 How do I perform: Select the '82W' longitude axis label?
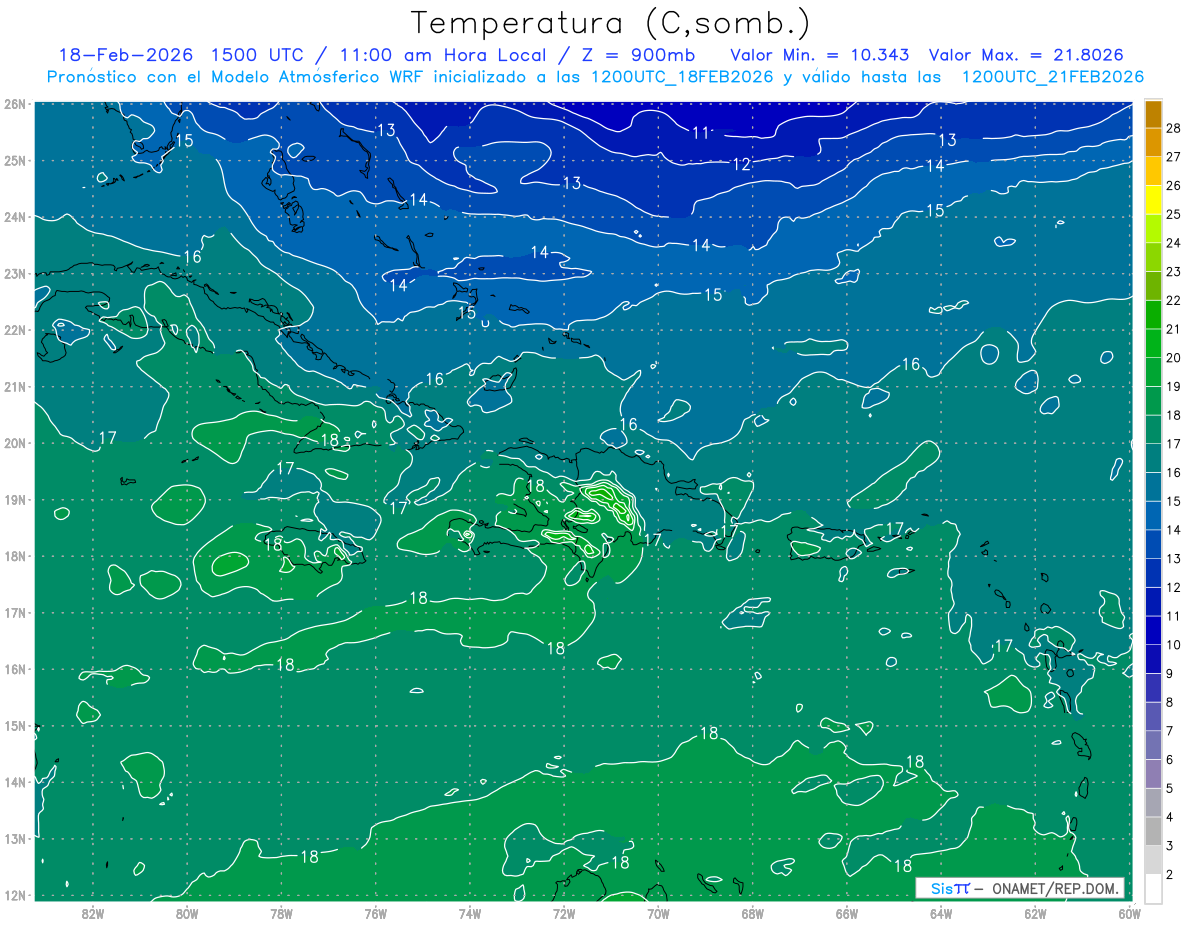coord(93,913)
